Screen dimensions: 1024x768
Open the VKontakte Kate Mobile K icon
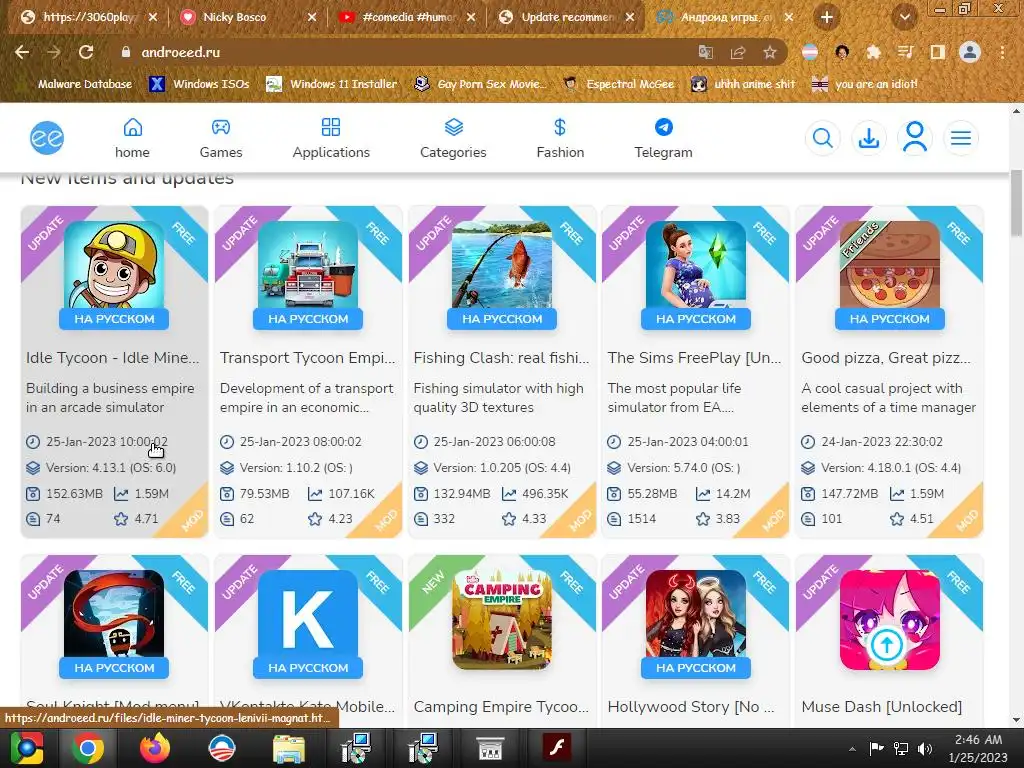[308, 614]
